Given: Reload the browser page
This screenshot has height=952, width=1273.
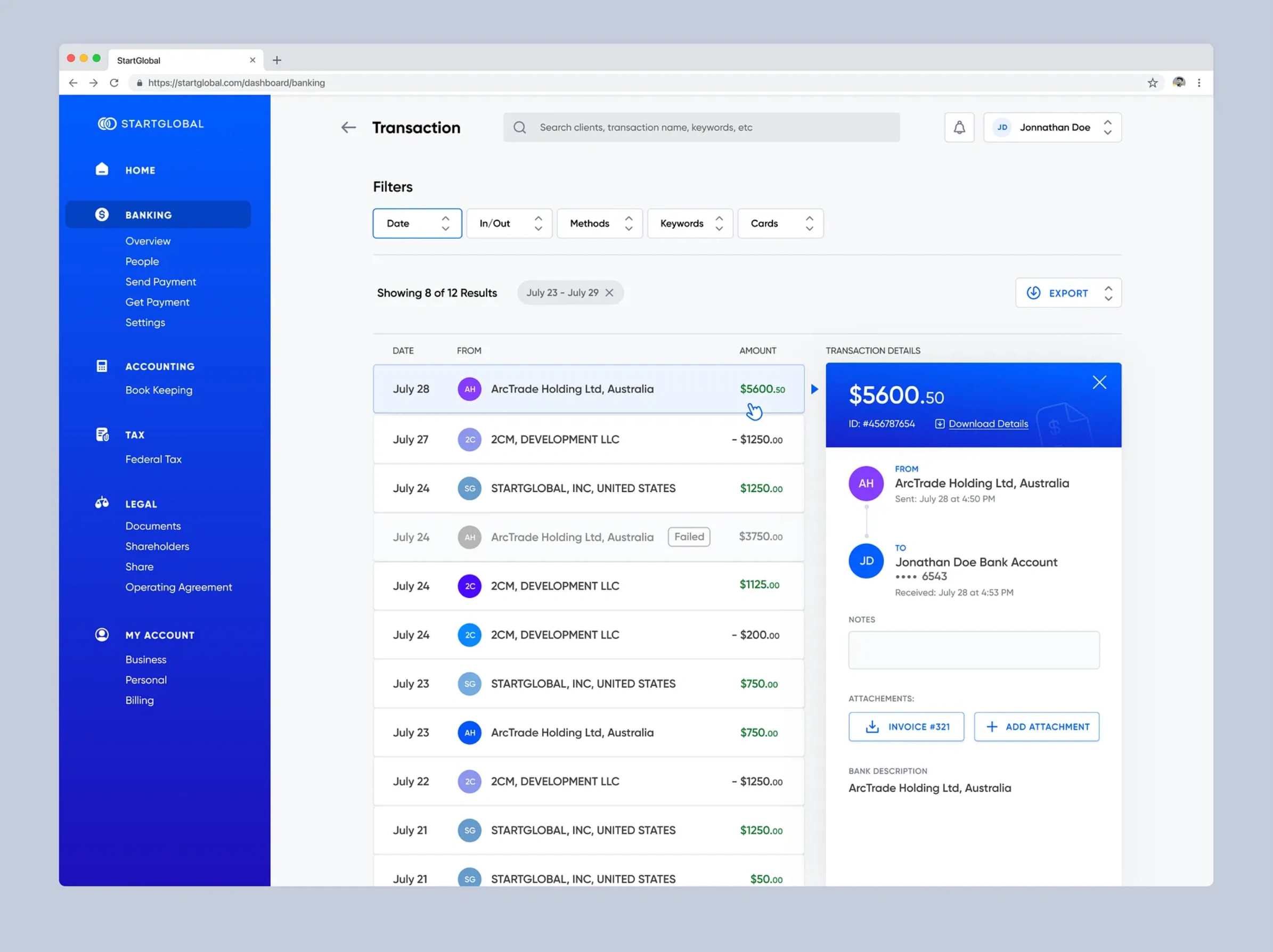Looking at the screenshot, I should [x=114, y=83].
